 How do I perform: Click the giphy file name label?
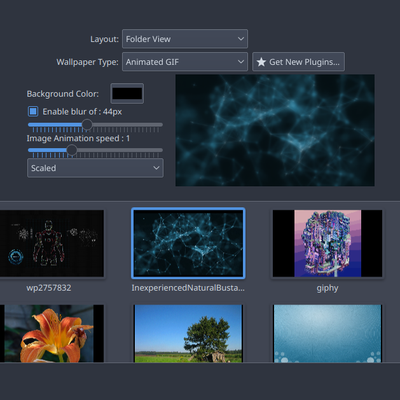327,288
